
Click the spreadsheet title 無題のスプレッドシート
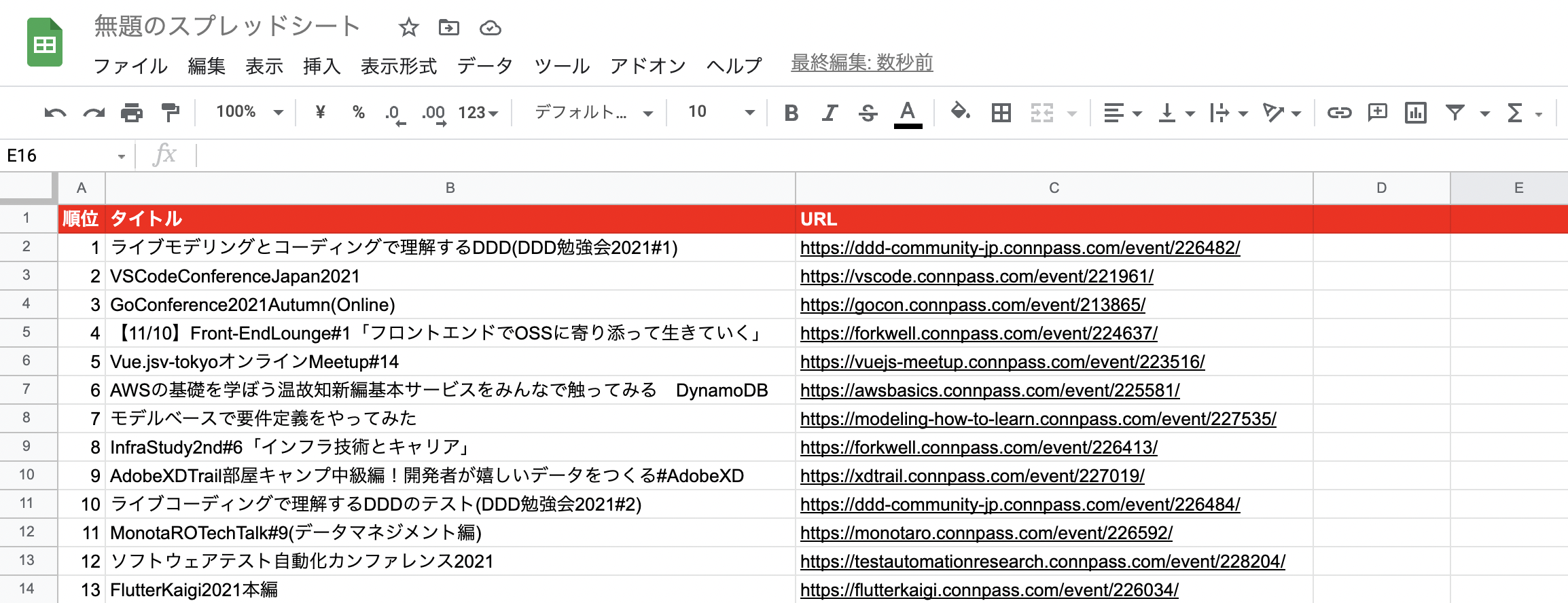pos(227,26)
